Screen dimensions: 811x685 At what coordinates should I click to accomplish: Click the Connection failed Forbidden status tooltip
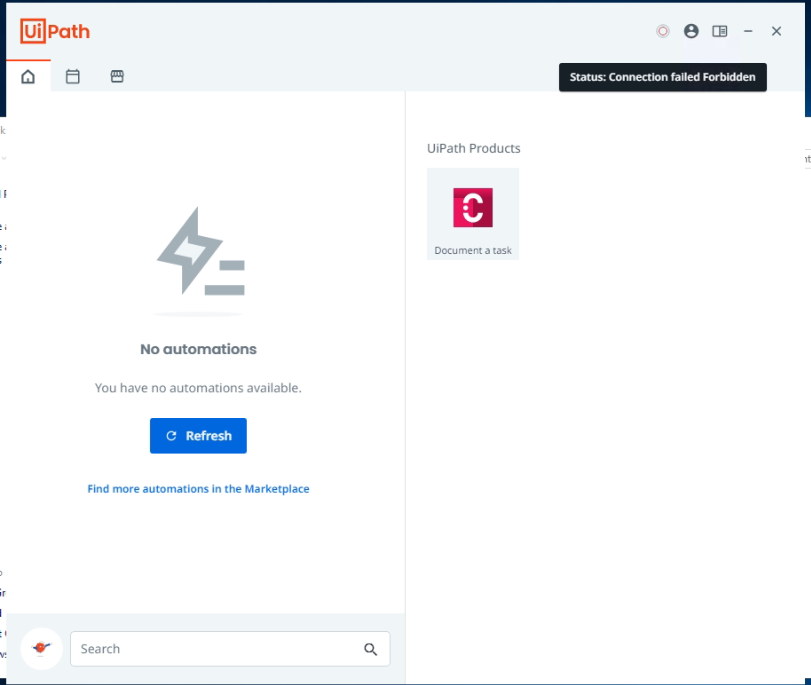pyautogui.click(x=662, y=77)
